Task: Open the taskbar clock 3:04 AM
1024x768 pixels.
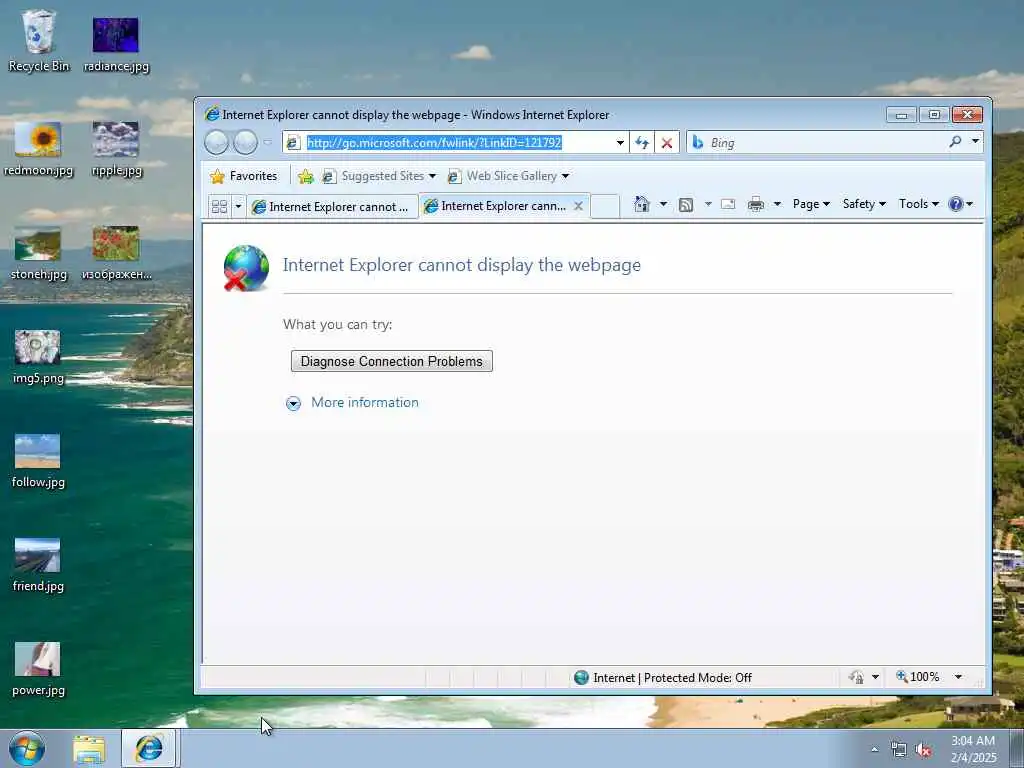Action: point(973,749)
